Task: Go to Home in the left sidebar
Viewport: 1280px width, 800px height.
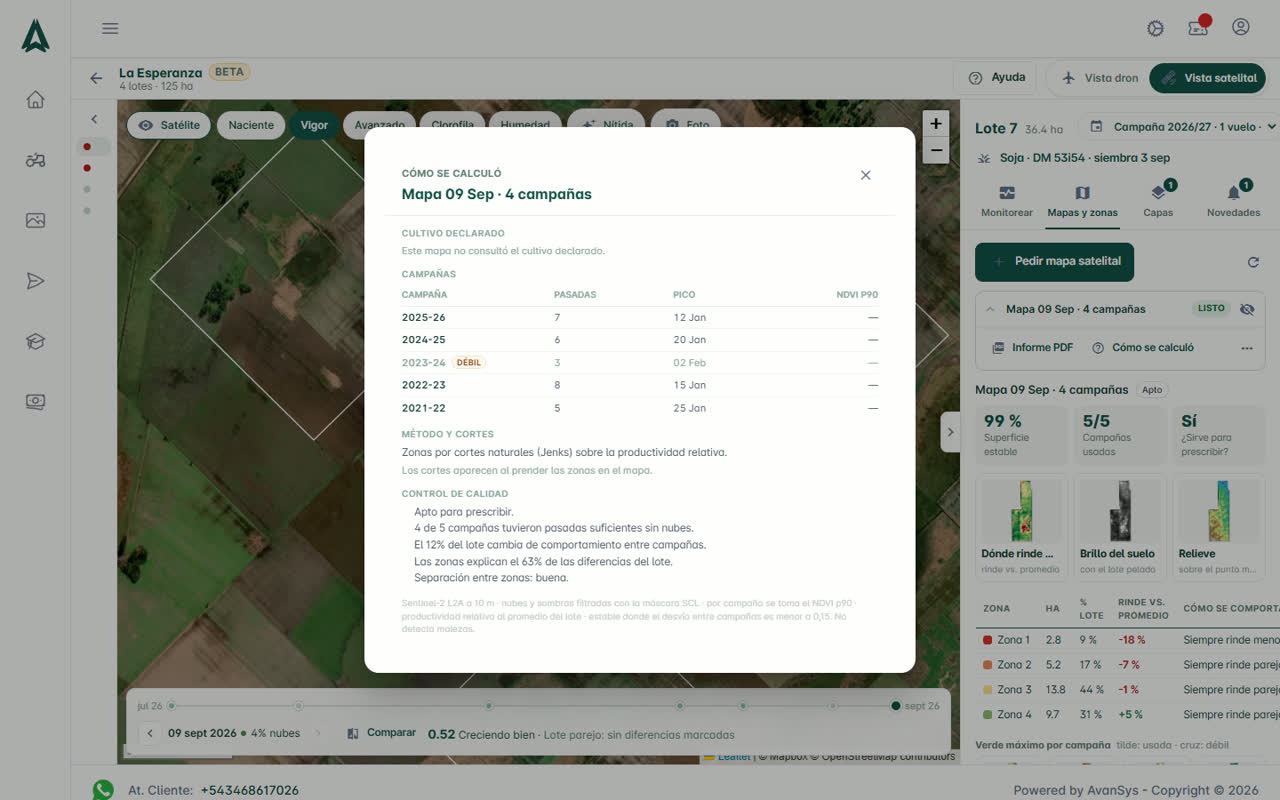Action: pyautogui.click(x=36, y=99)
